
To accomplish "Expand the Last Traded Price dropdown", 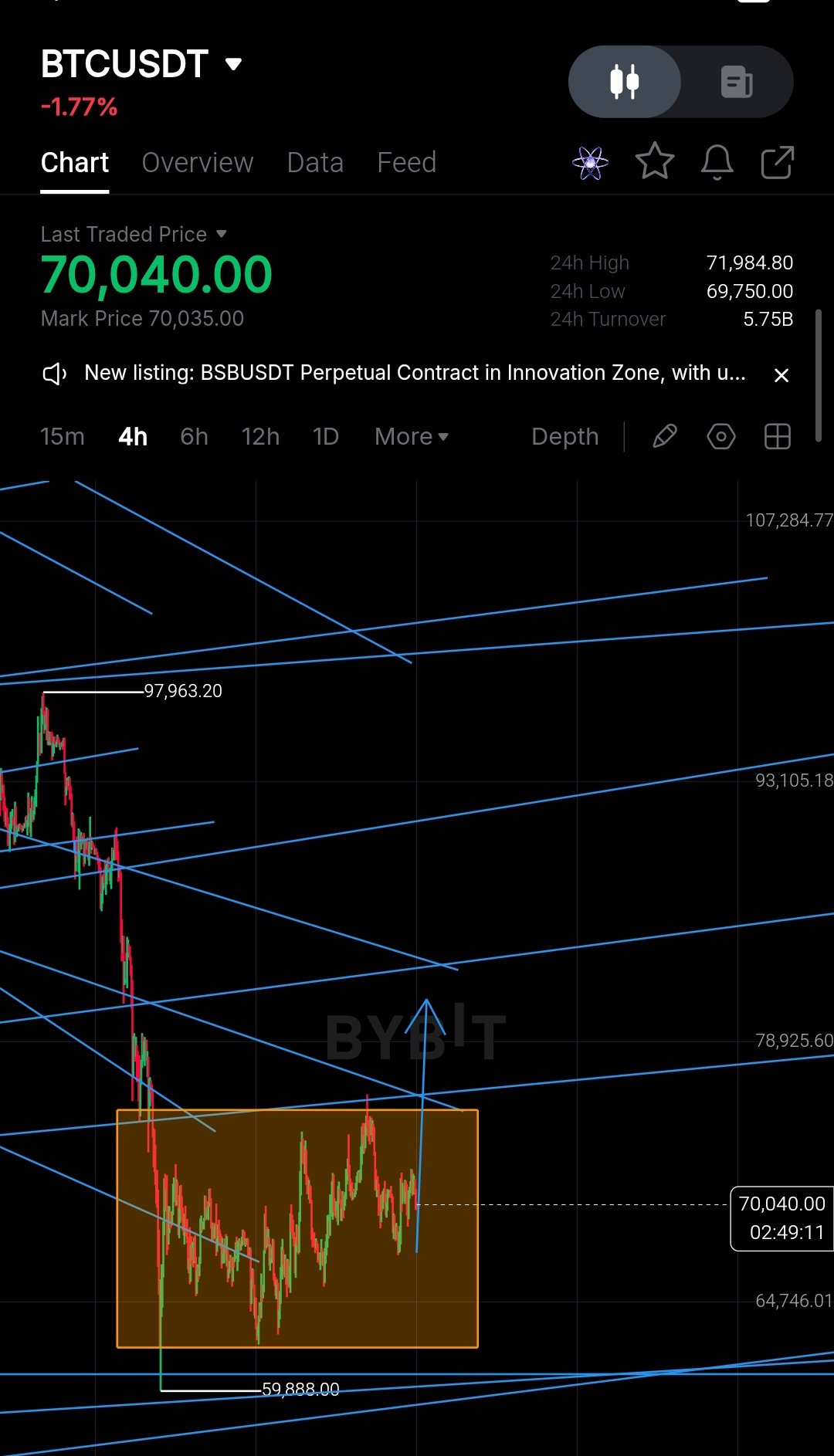I will (134, 234).
